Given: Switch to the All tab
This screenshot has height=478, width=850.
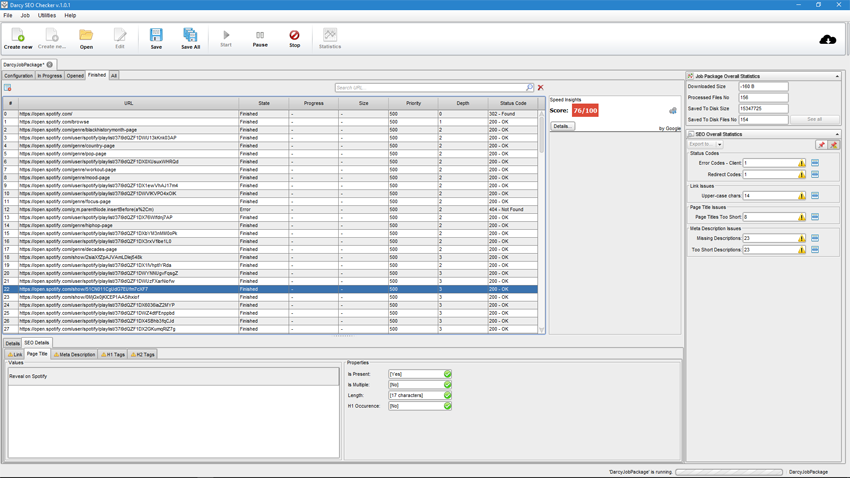Looking at the screenshot, I should point(114,75).
